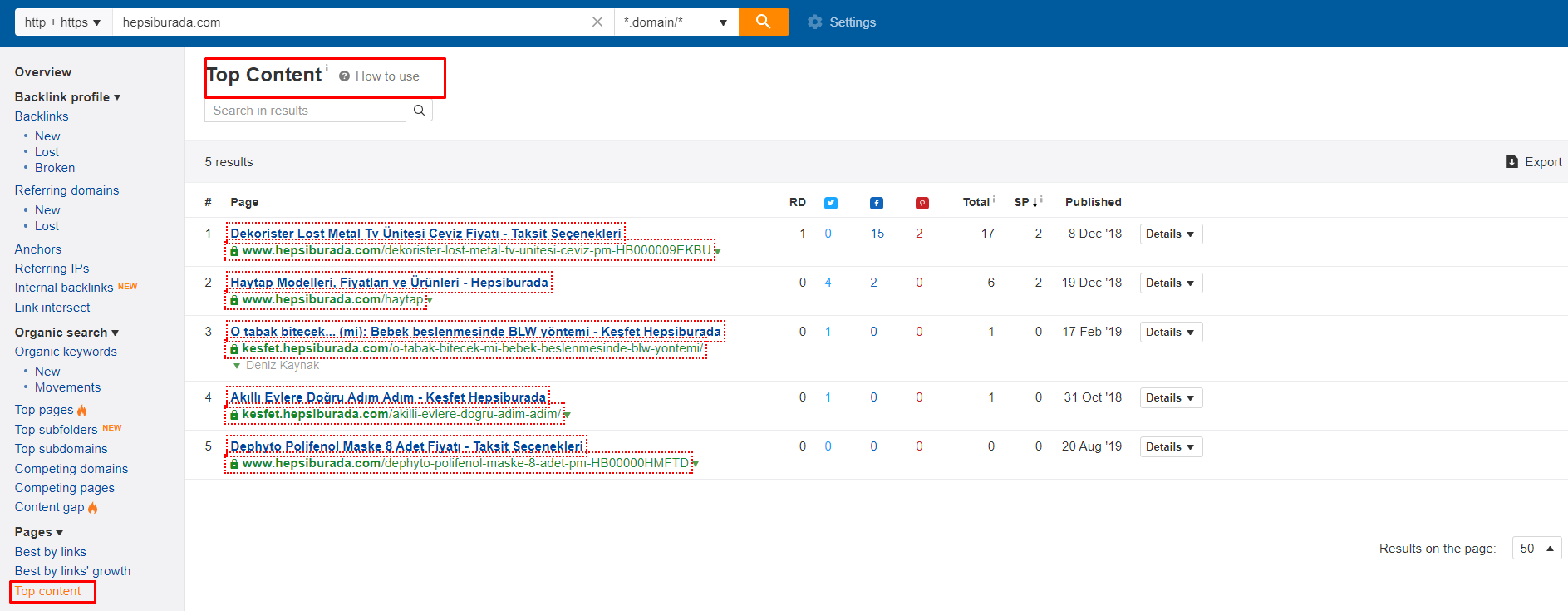Screen dimensions: 1568x611
Task: Sort table by Published column
Action: tap(1093, 202)
